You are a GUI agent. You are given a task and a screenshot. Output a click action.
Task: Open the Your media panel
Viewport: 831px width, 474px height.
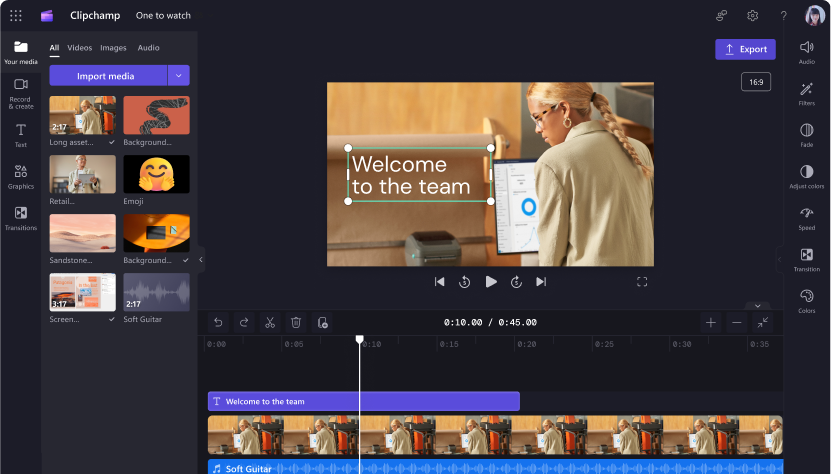click(x=21, y=52)
